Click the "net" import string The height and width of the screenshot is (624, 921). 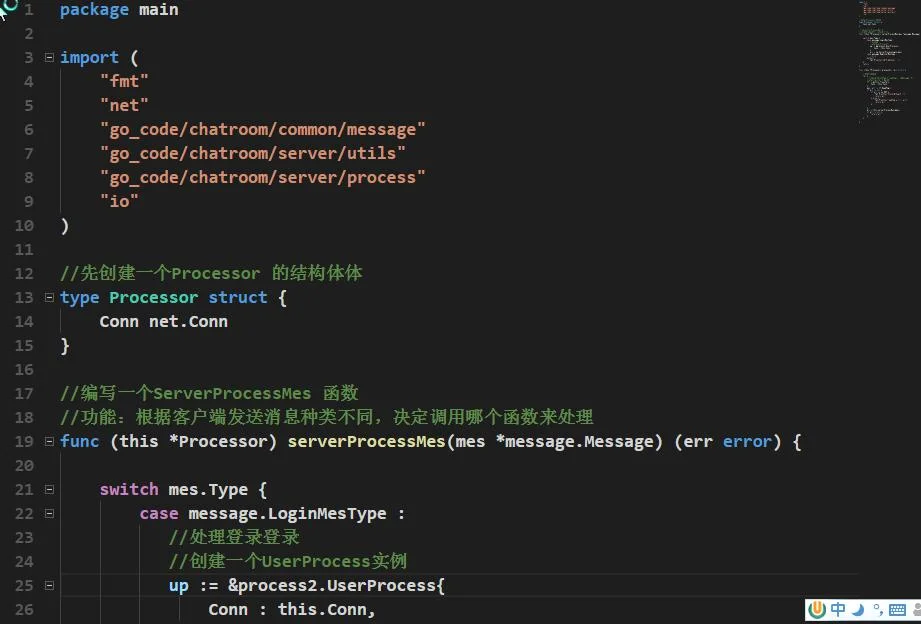[124, 105]
